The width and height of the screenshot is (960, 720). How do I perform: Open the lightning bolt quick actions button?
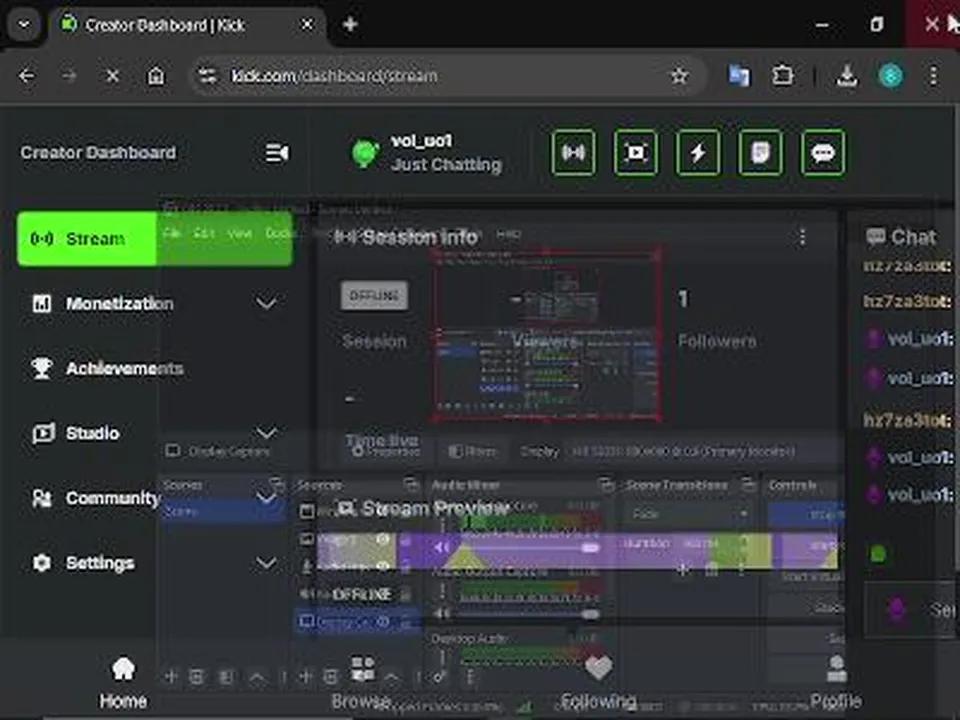(x=698, y=152)
